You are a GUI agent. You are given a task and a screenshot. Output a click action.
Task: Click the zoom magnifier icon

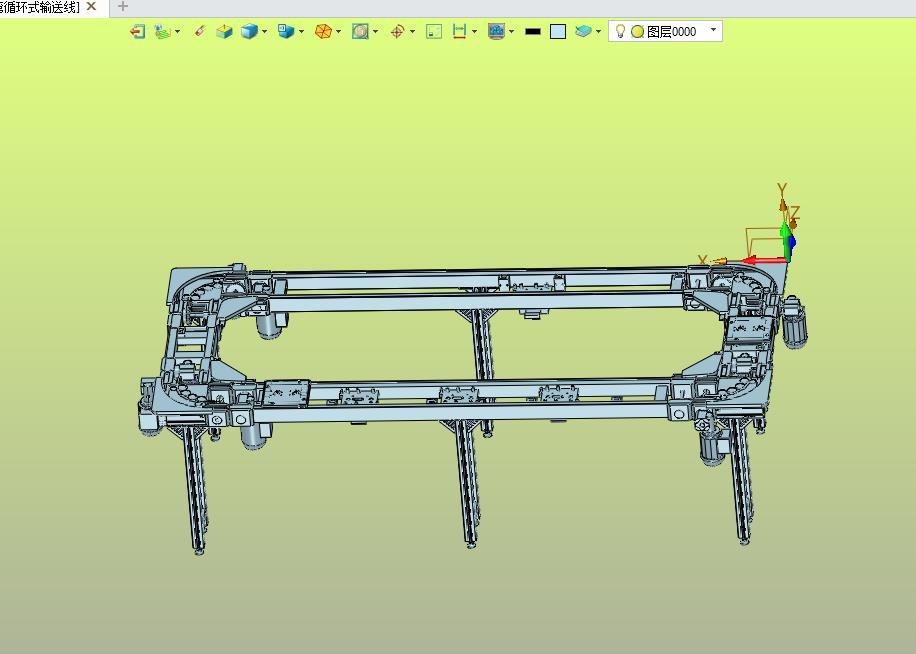point(360,32)
